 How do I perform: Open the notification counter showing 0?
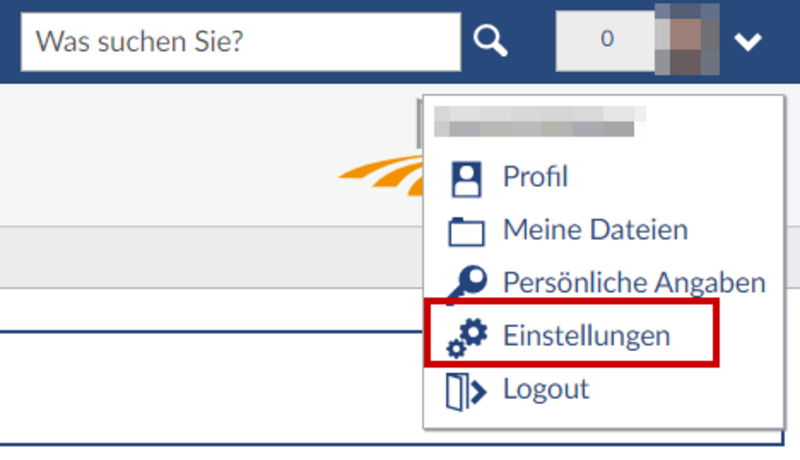[606, 41]
